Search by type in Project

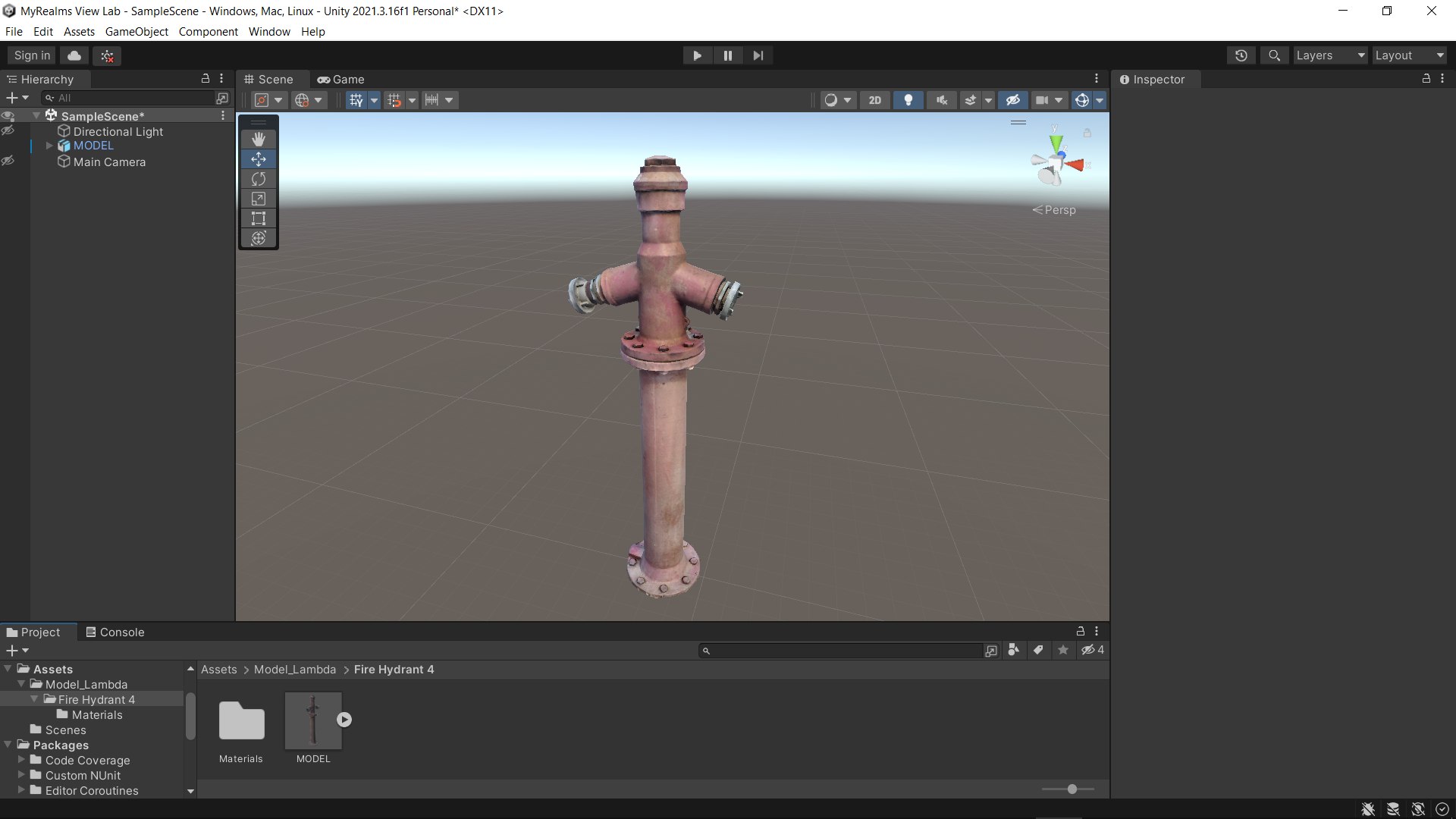(x=1014, y=650)
